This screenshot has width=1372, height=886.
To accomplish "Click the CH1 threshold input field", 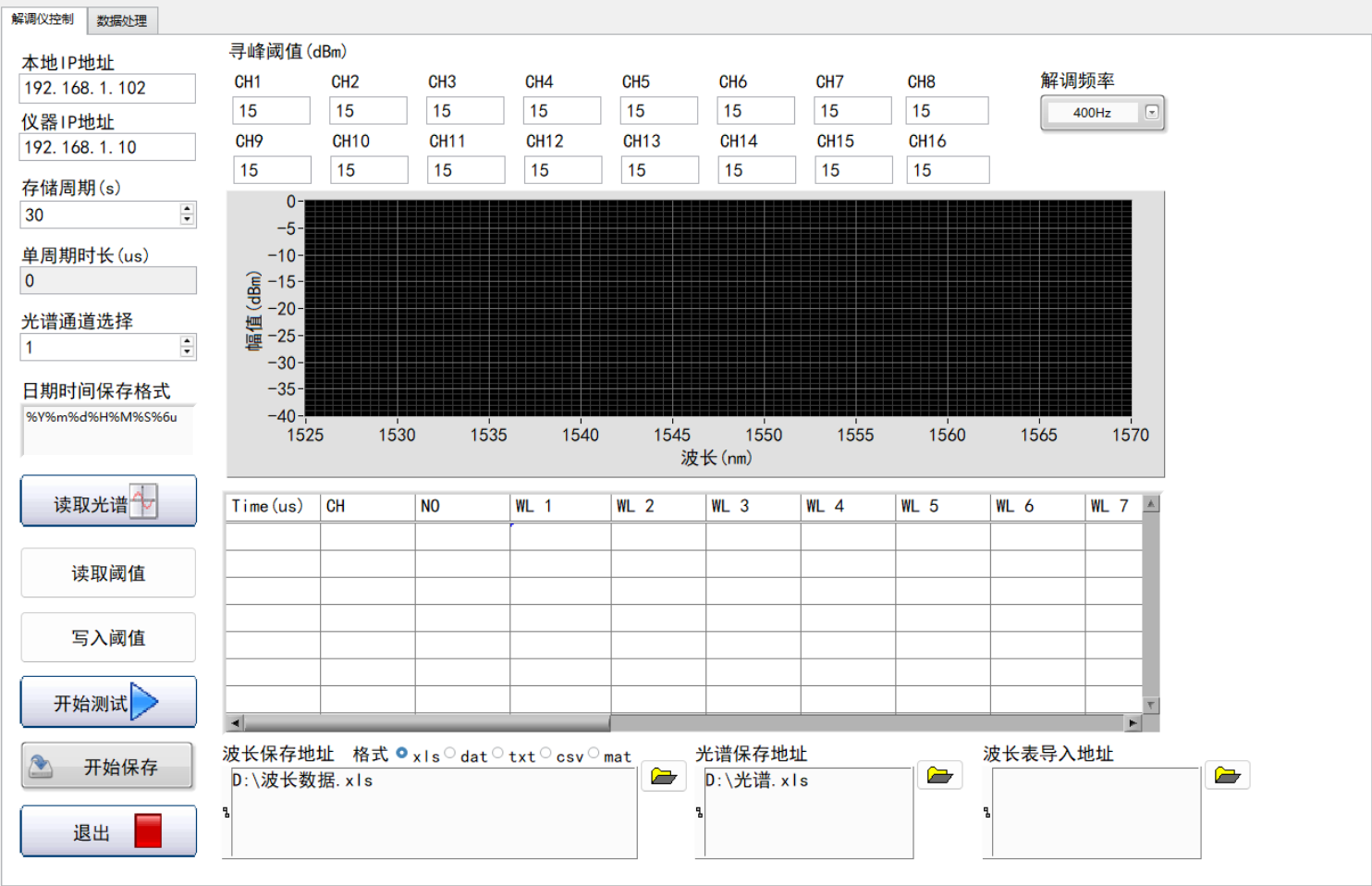I will pos(271,111).
